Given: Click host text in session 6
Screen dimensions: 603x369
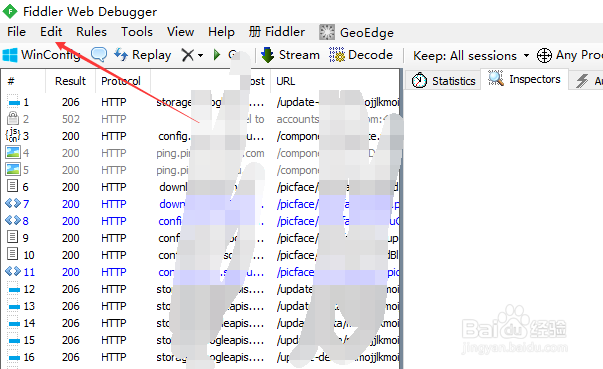Looking at the screenshot, I should 173,187.
